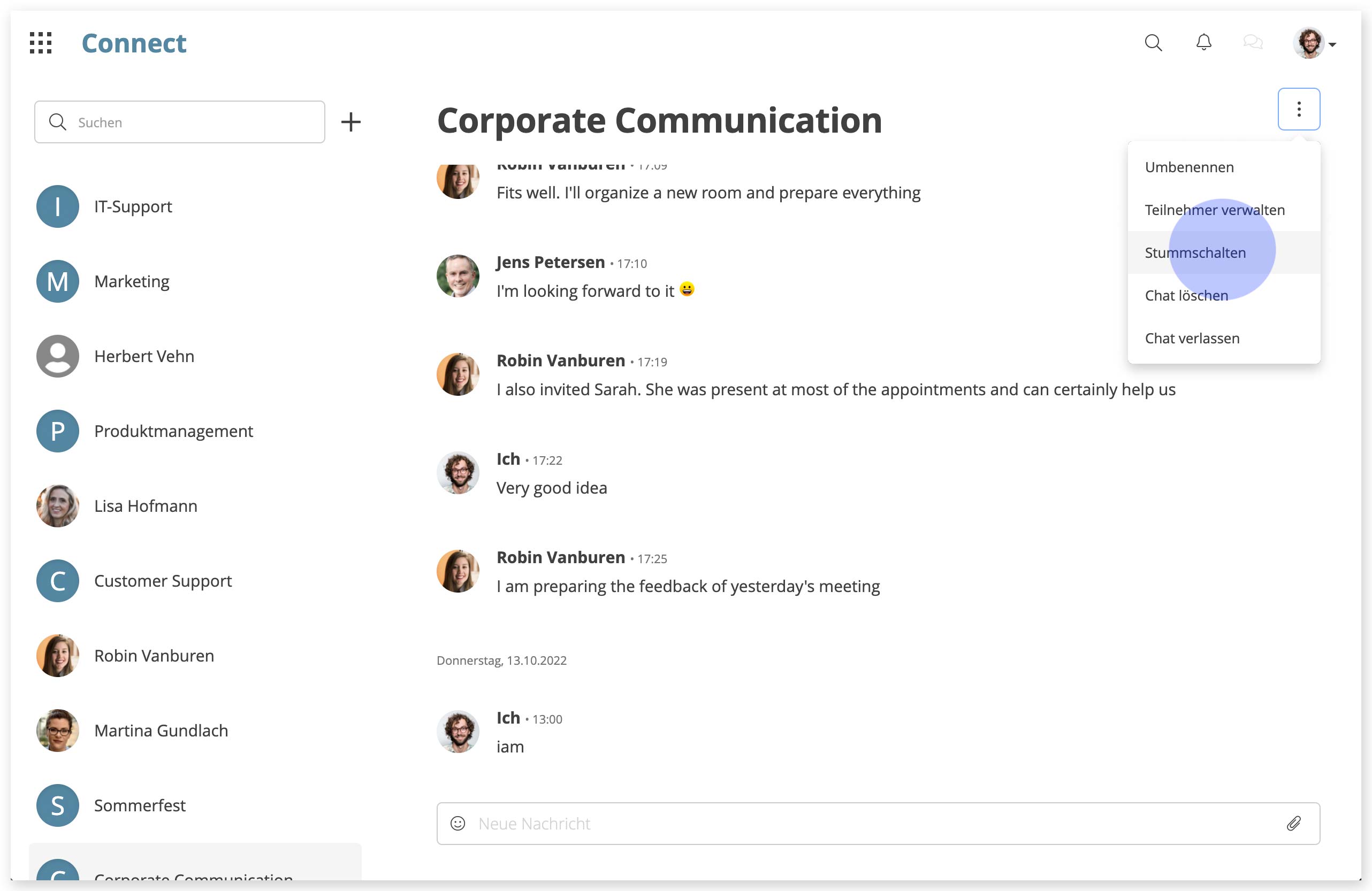
Task: Click the global search magnifier icon
Action: point(1153,43)
